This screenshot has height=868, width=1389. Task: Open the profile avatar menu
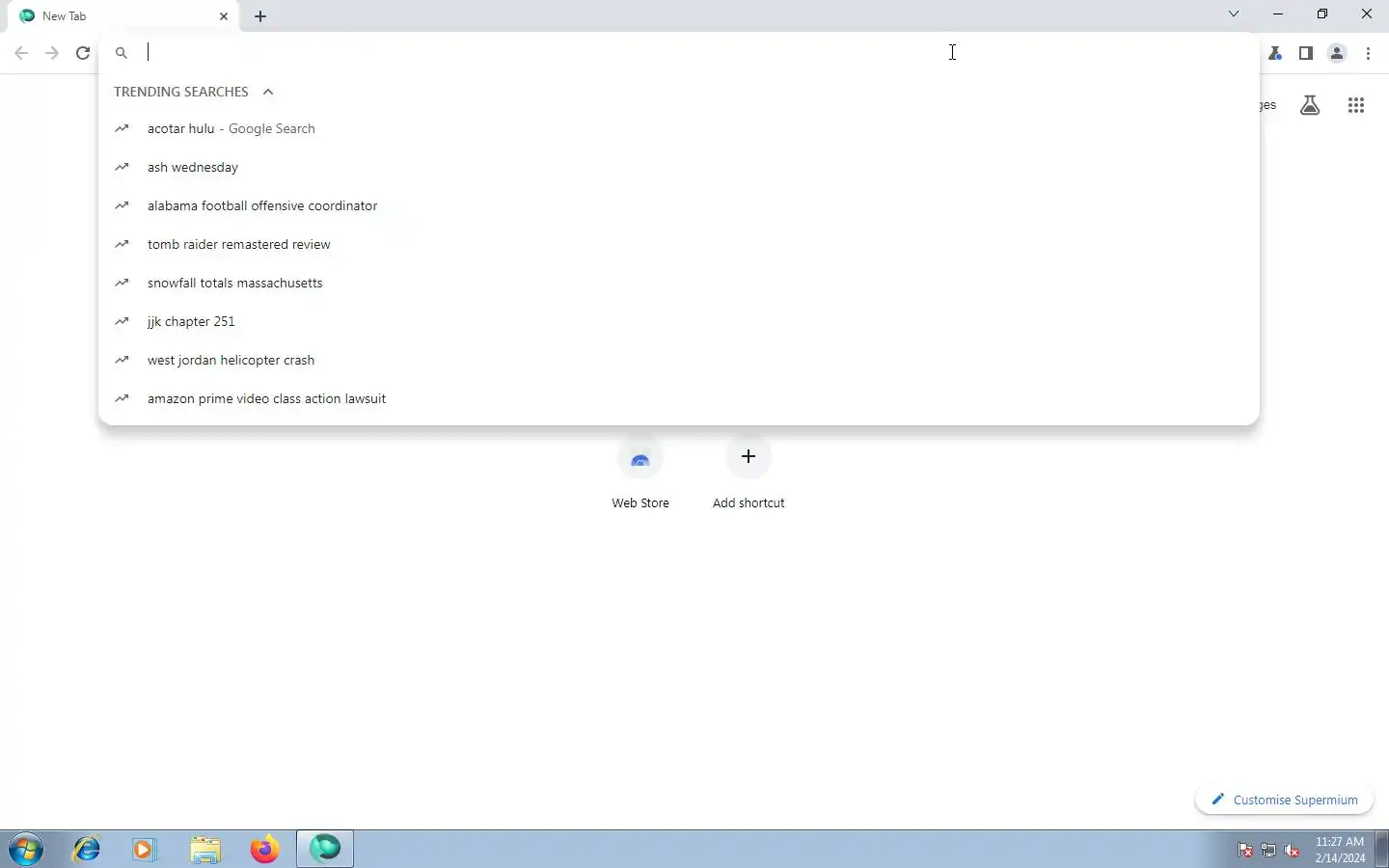point(1337,53)
